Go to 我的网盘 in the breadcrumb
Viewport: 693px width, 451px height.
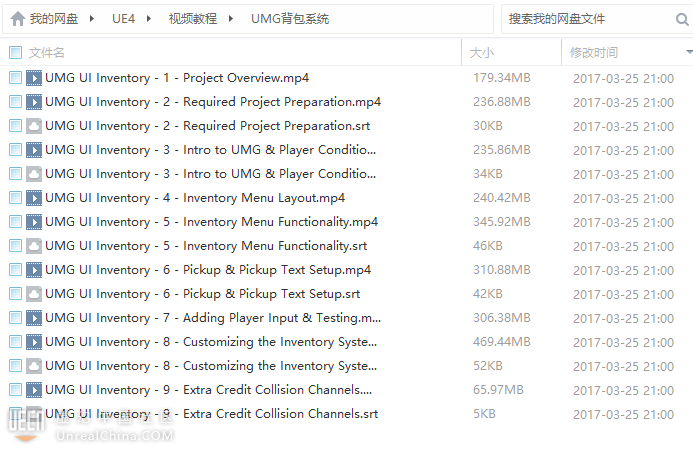(x=54, y=19)
